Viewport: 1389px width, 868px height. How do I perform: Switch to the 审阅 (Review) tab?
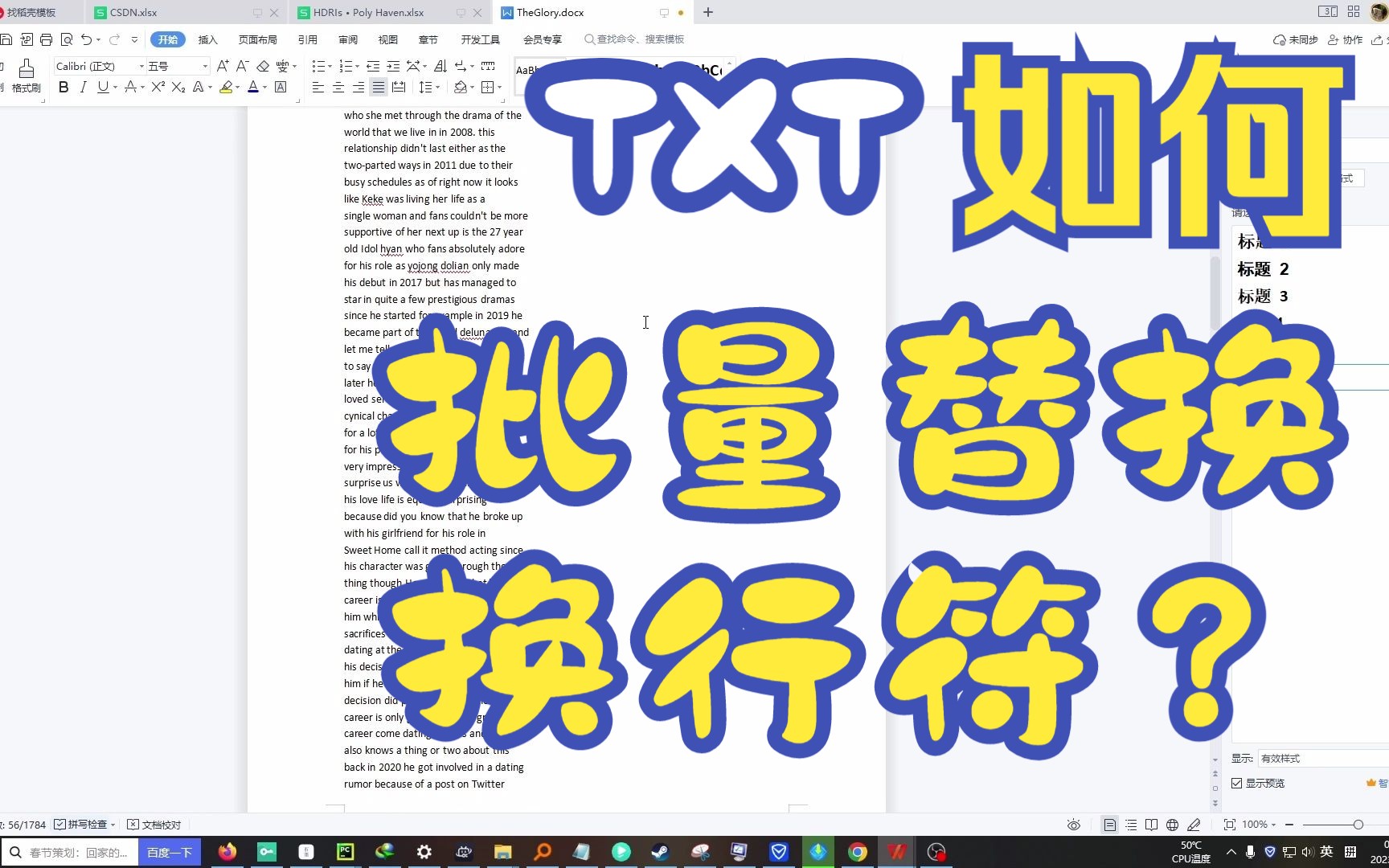[348, 39]
